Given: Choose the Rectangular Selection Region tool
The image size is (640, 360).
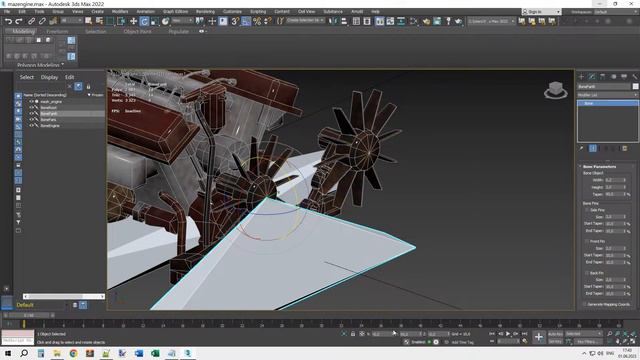Looking at the screenshot, I should pyautogui.click(x=110, y=21).
